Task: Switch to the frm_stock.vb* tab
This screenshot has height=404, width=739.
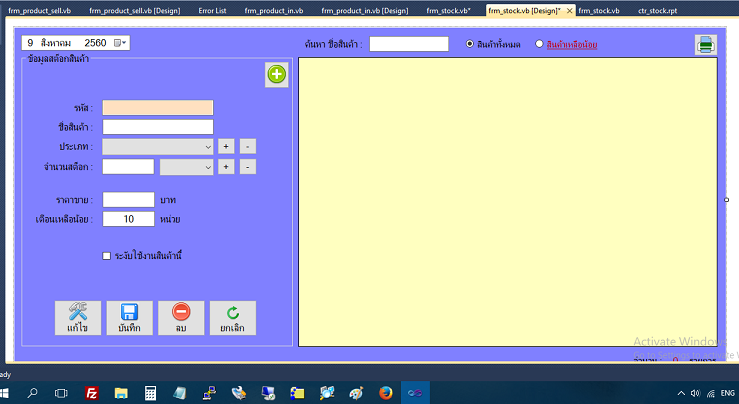Action: (448, 10)
